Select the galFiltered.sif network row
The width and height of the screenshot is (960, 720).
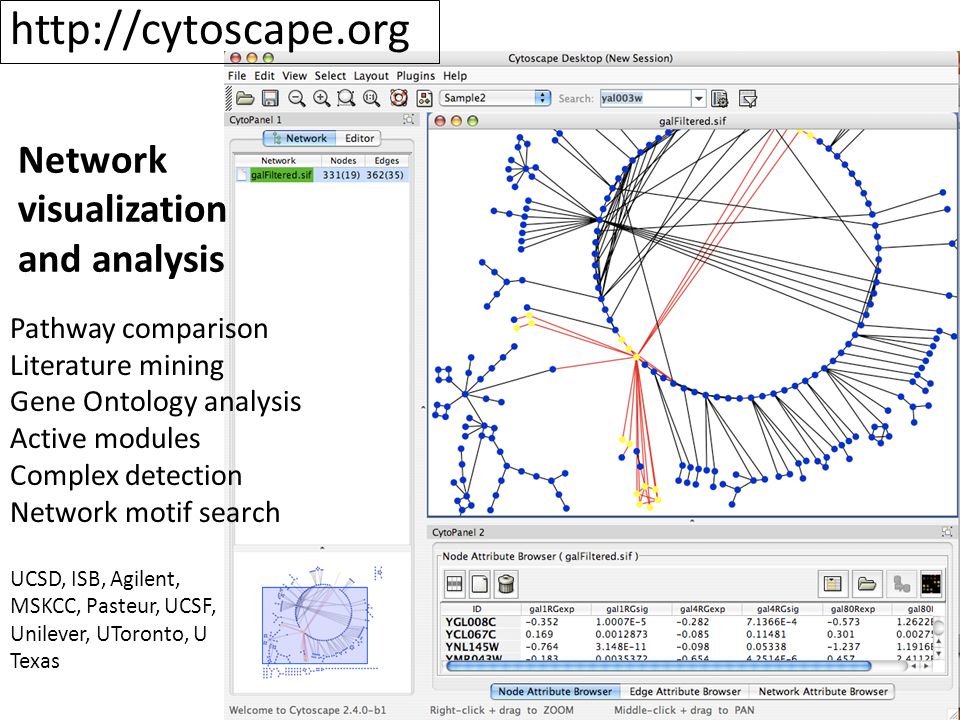point(322,175)
